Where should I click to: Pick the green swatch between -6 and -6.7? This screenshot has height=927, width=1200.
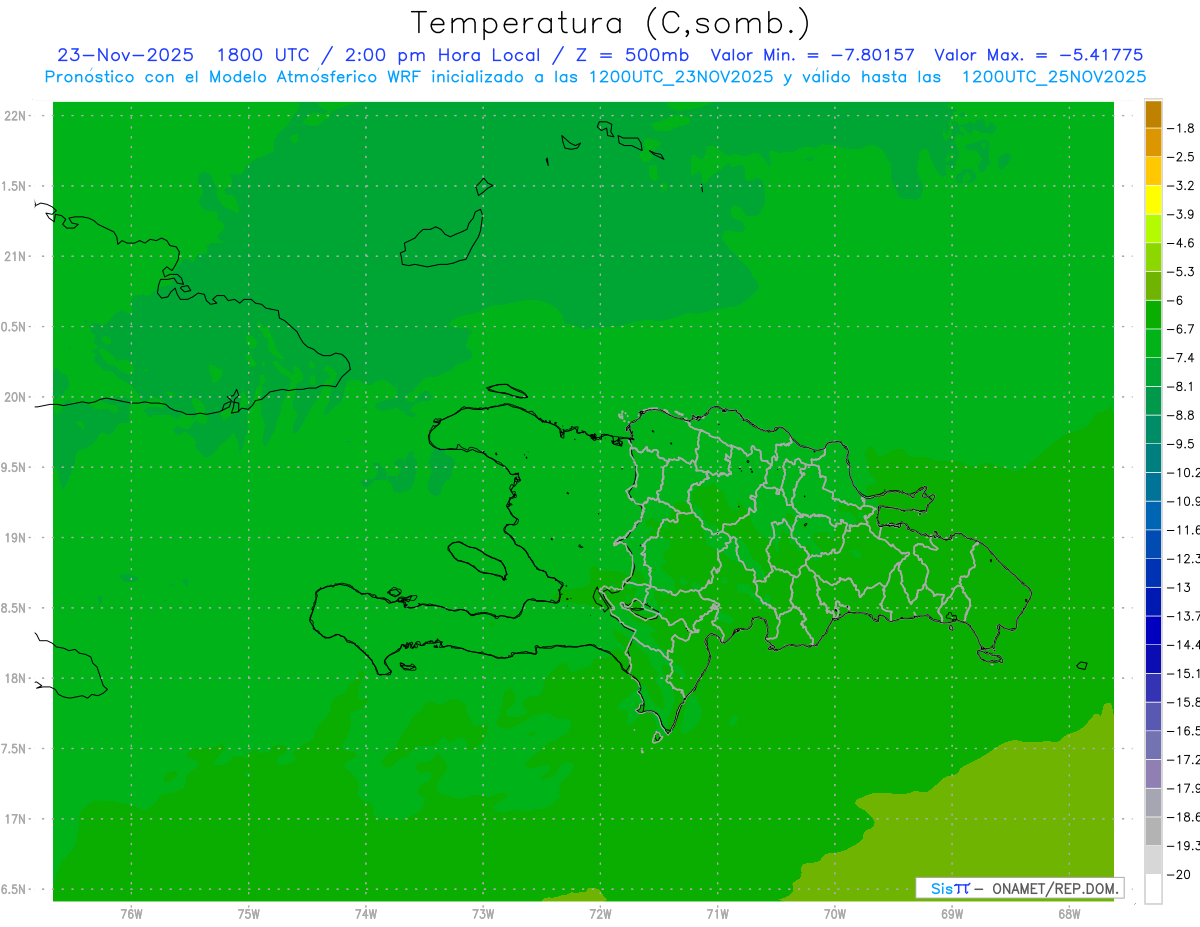[1153, 315]
